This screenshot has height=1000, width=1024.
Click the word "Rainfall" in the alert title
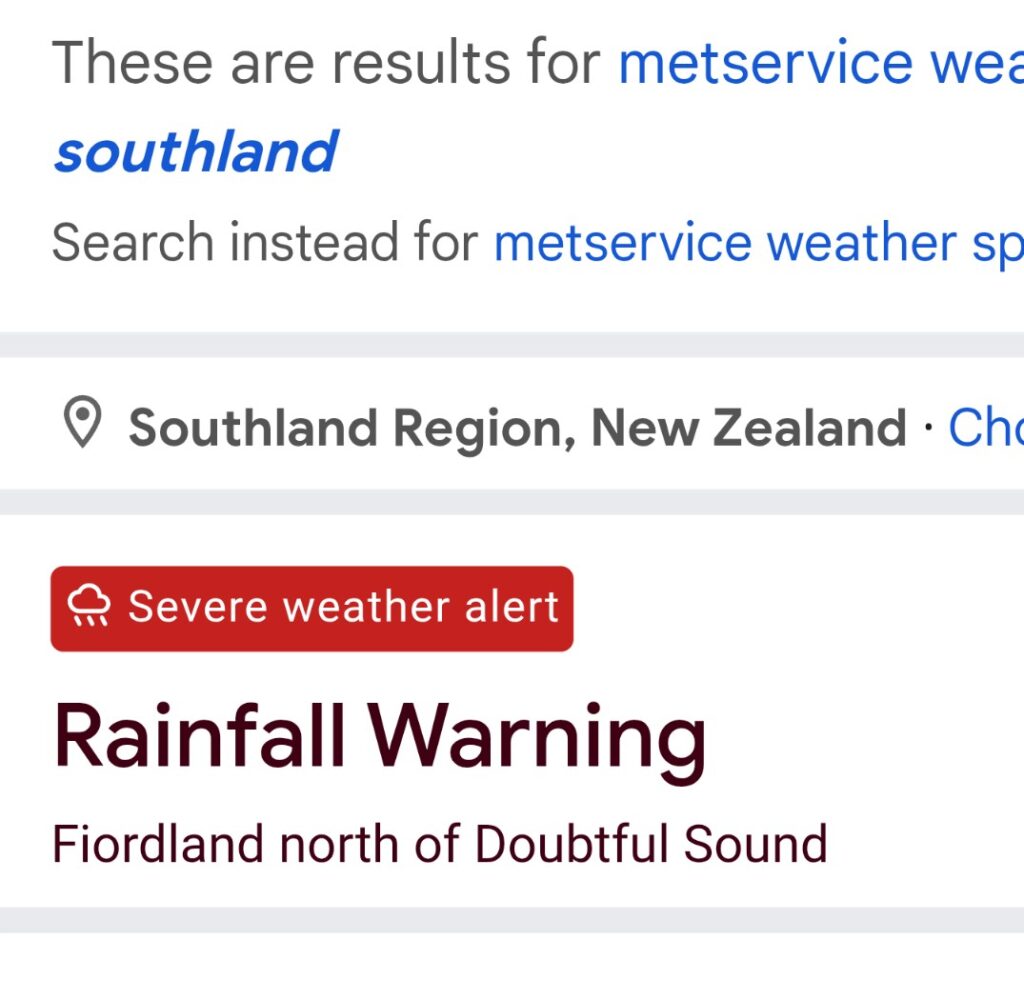(x=199, y=738)
